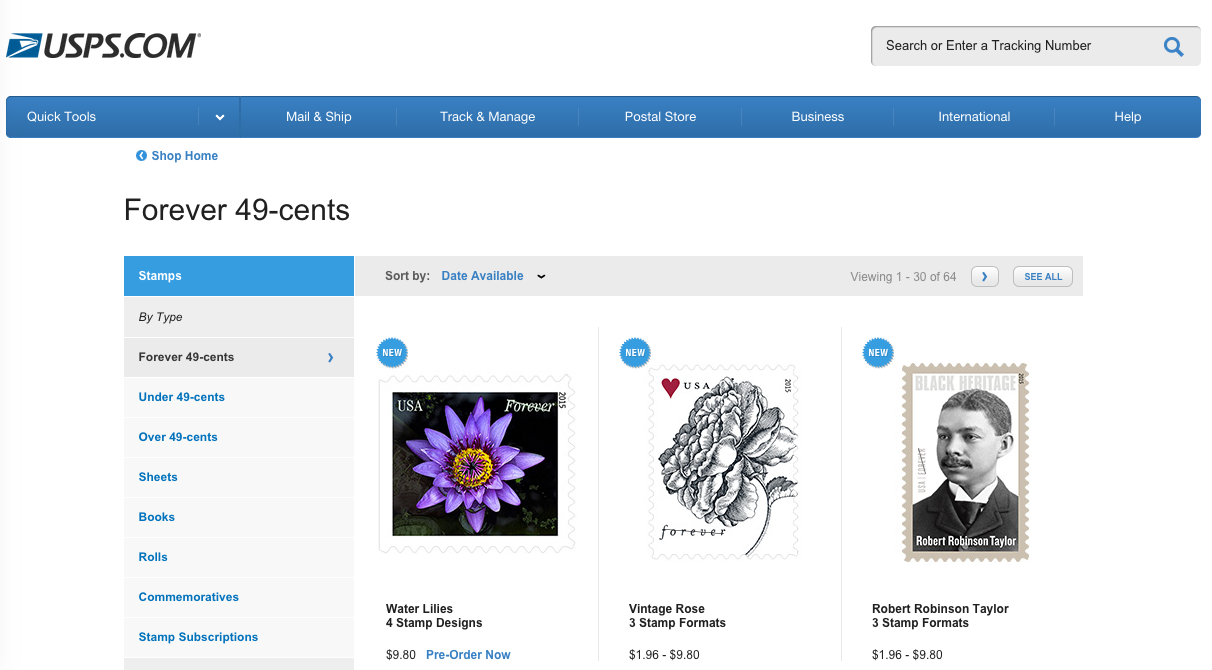Click the NEW badge on Water Lilies
Screen dimensions: 1212x670
392,352
